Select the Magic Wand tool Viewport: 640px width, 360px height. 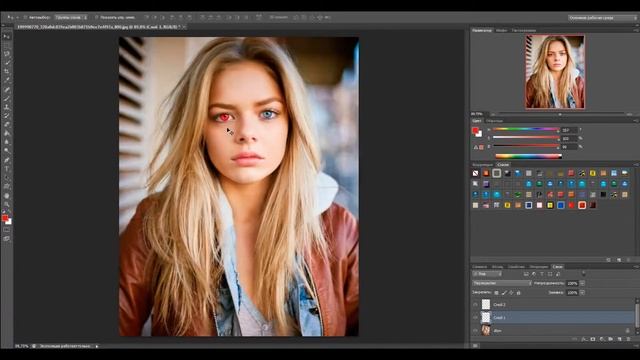tap(7, 62)
